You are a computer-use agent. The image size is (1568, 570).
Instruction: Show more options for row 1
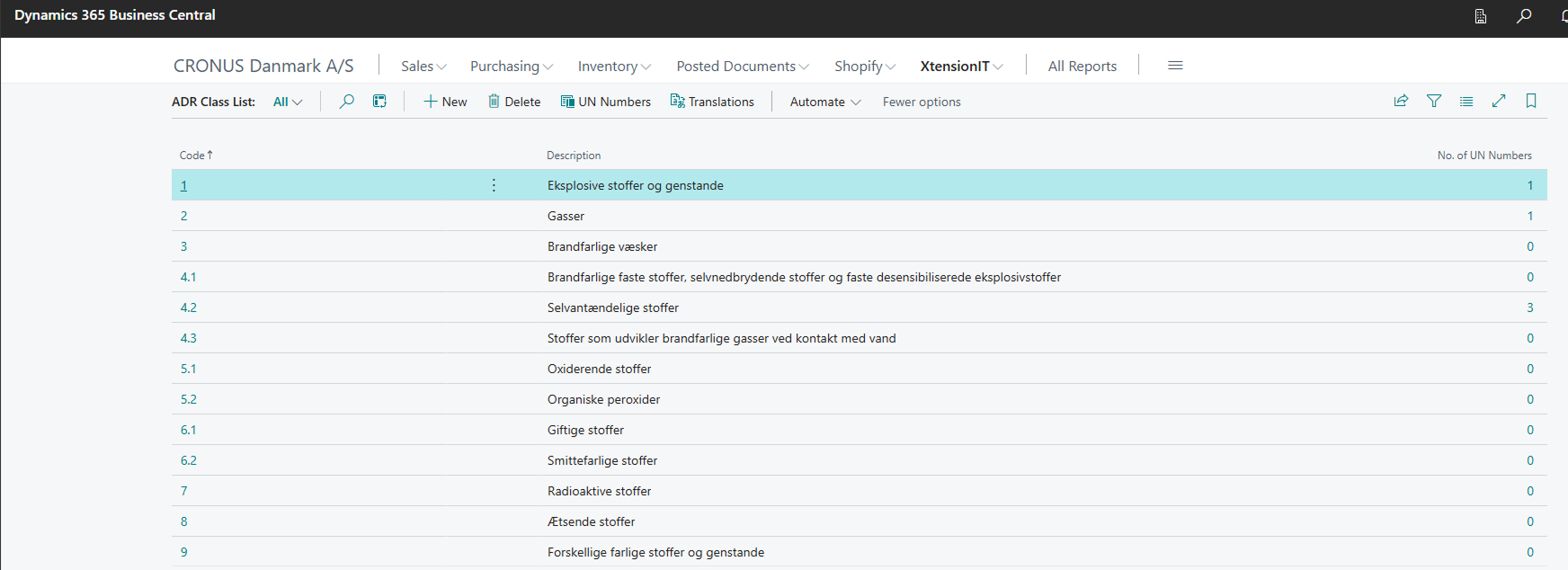(494, 185)
